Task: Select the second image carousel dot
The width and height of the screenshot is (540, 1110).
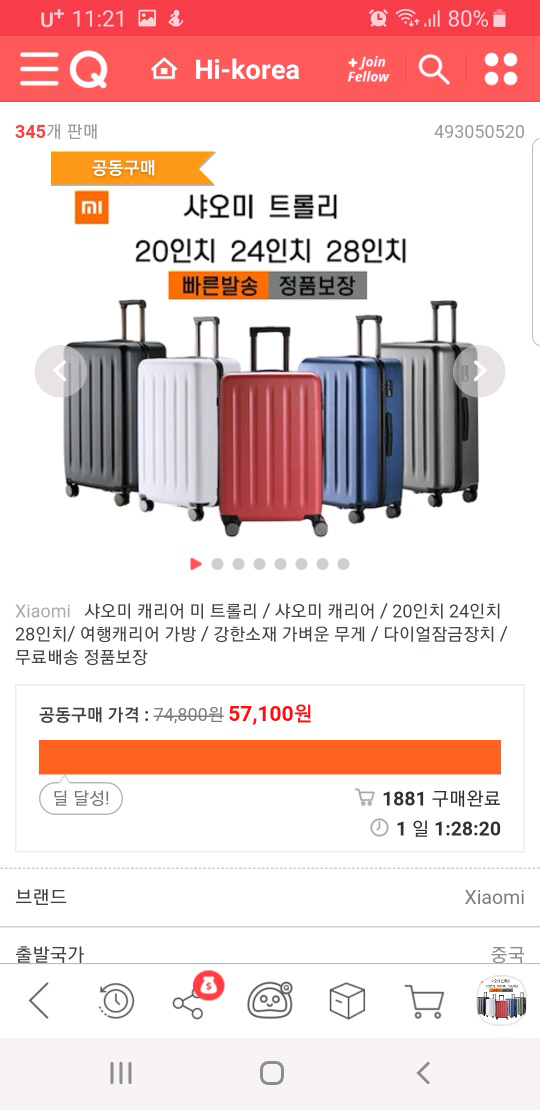Action: click(x=217, y=564)
